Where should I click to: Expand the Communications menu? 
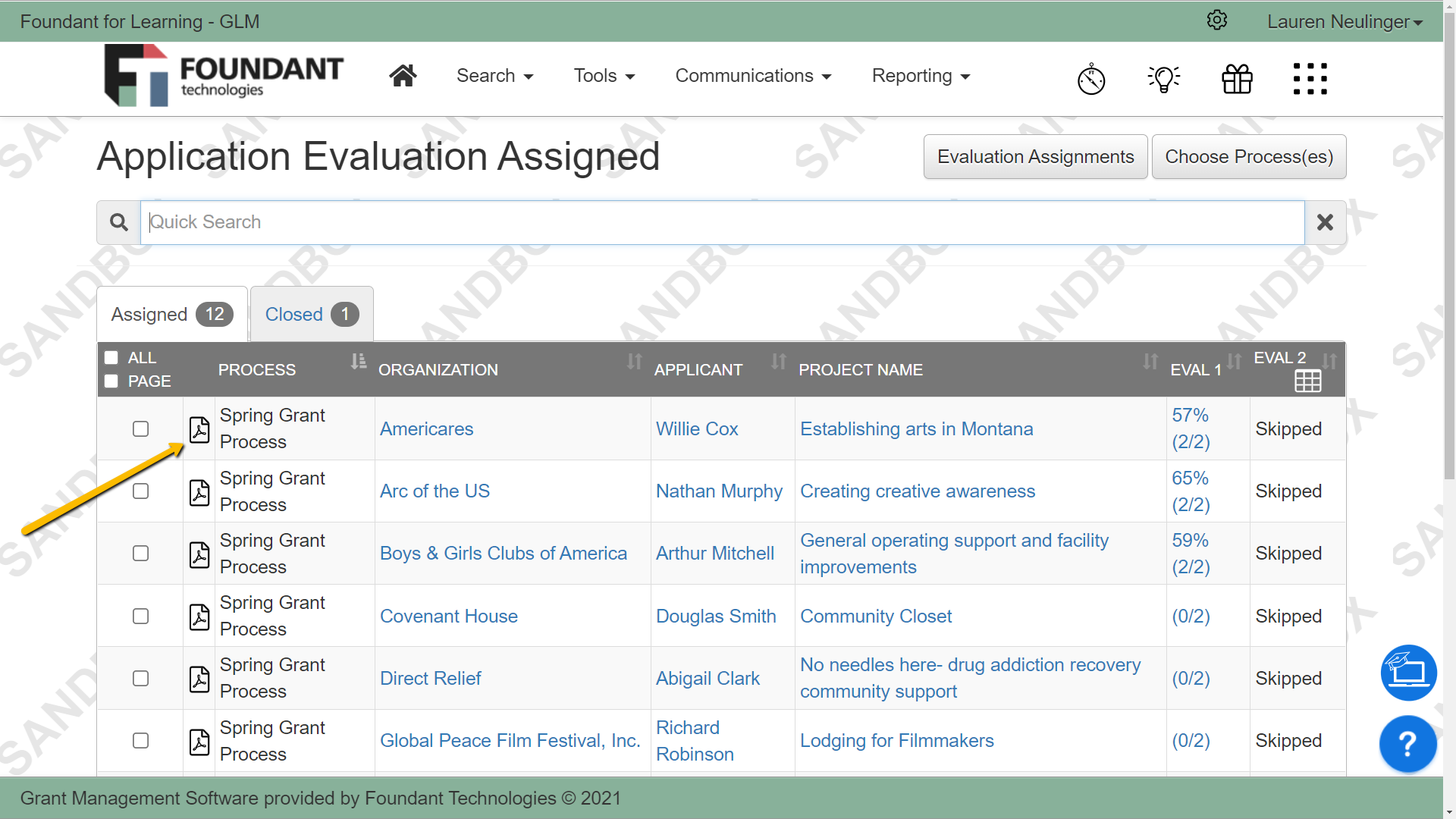[x=753, y=76]
